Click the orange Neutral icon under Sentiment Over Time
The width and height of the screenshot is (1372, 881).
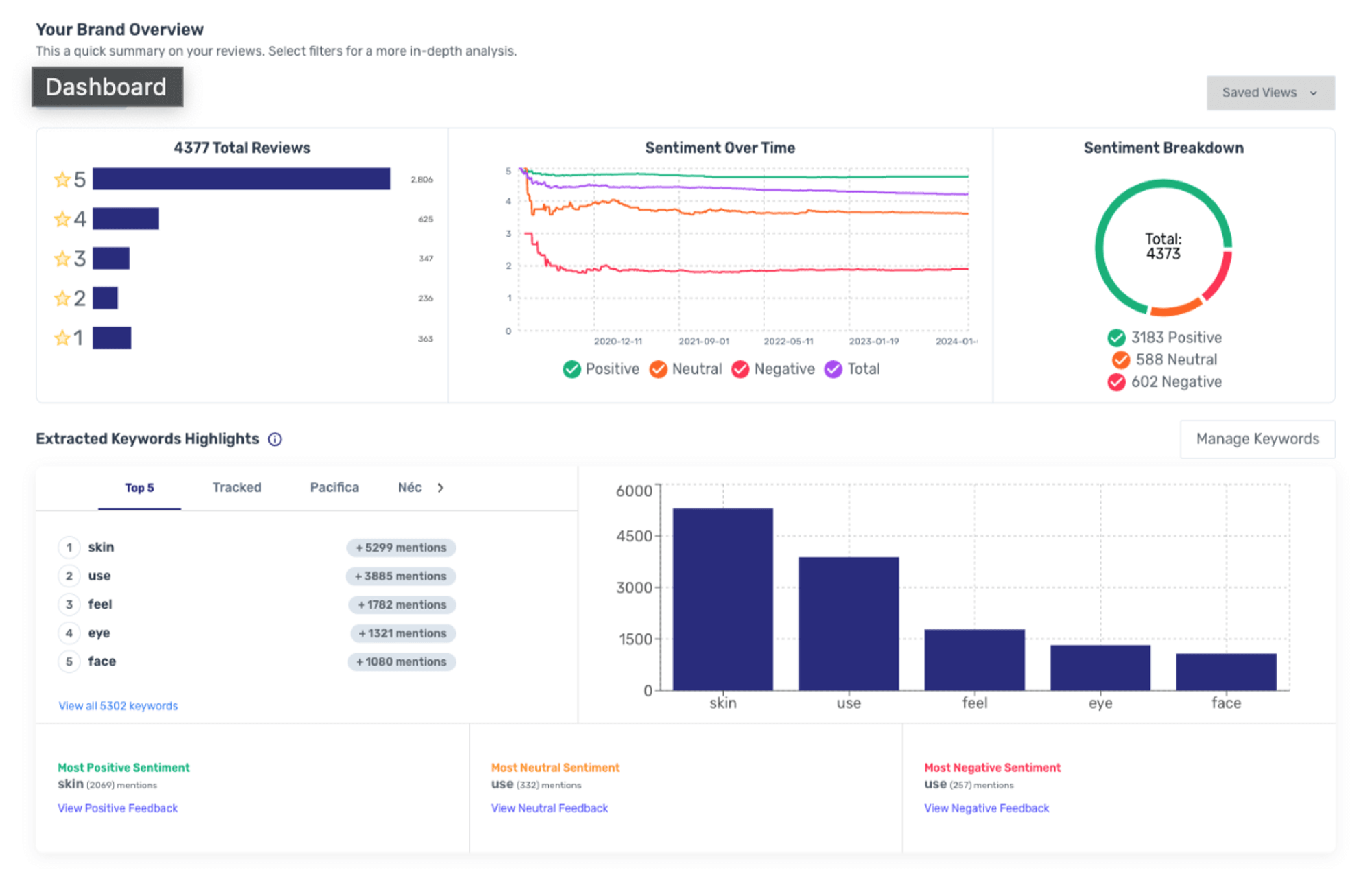[658, 369]
